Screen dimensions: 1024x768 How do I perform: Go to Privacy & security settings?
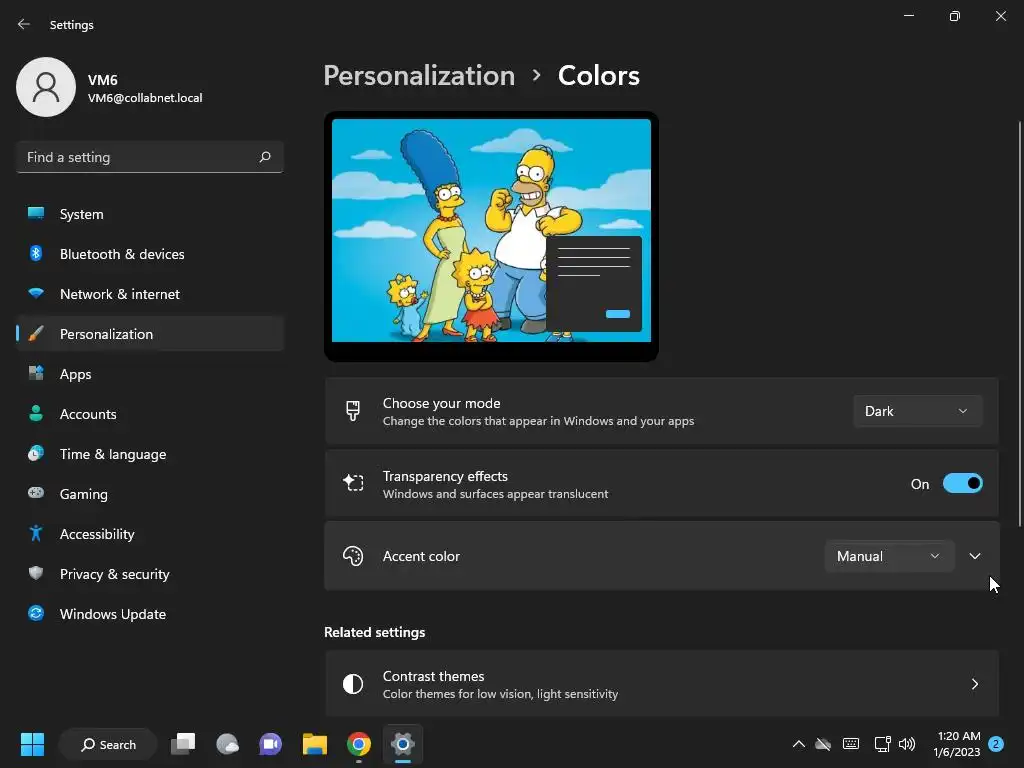(150, 573)
